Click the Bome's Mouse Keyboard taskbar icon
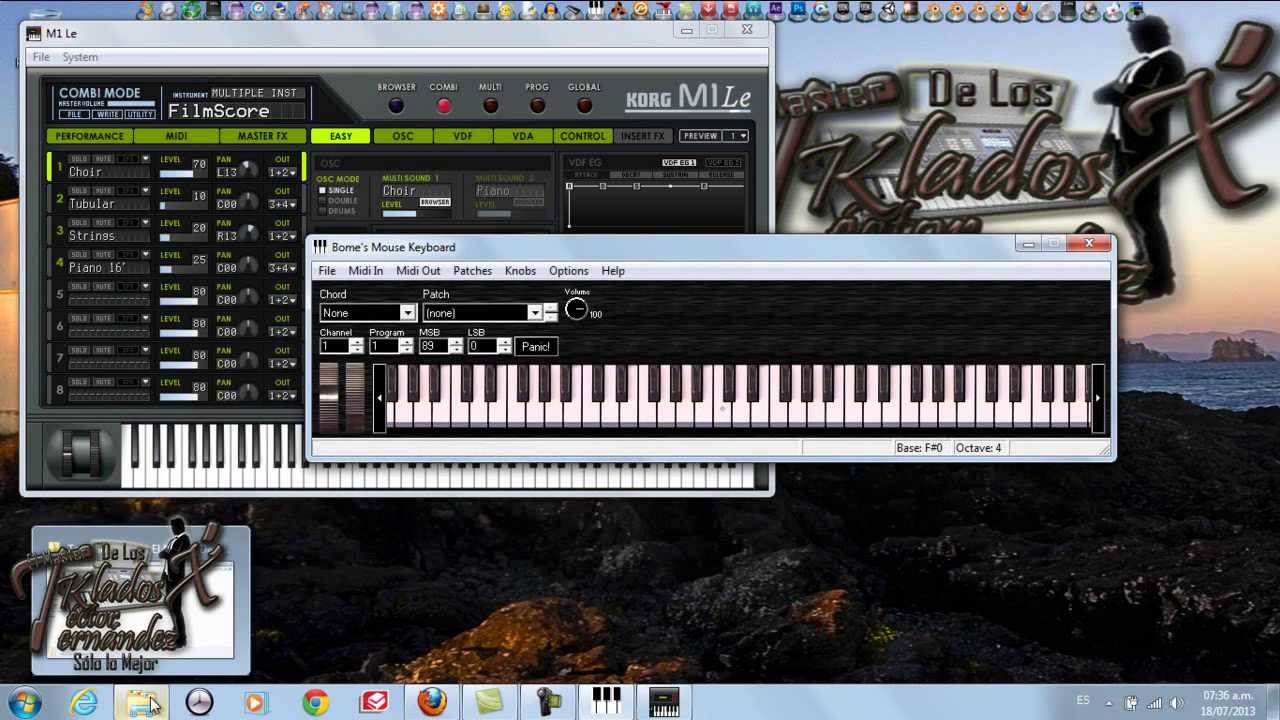The image size is (1280, 720). coord(606,703)
